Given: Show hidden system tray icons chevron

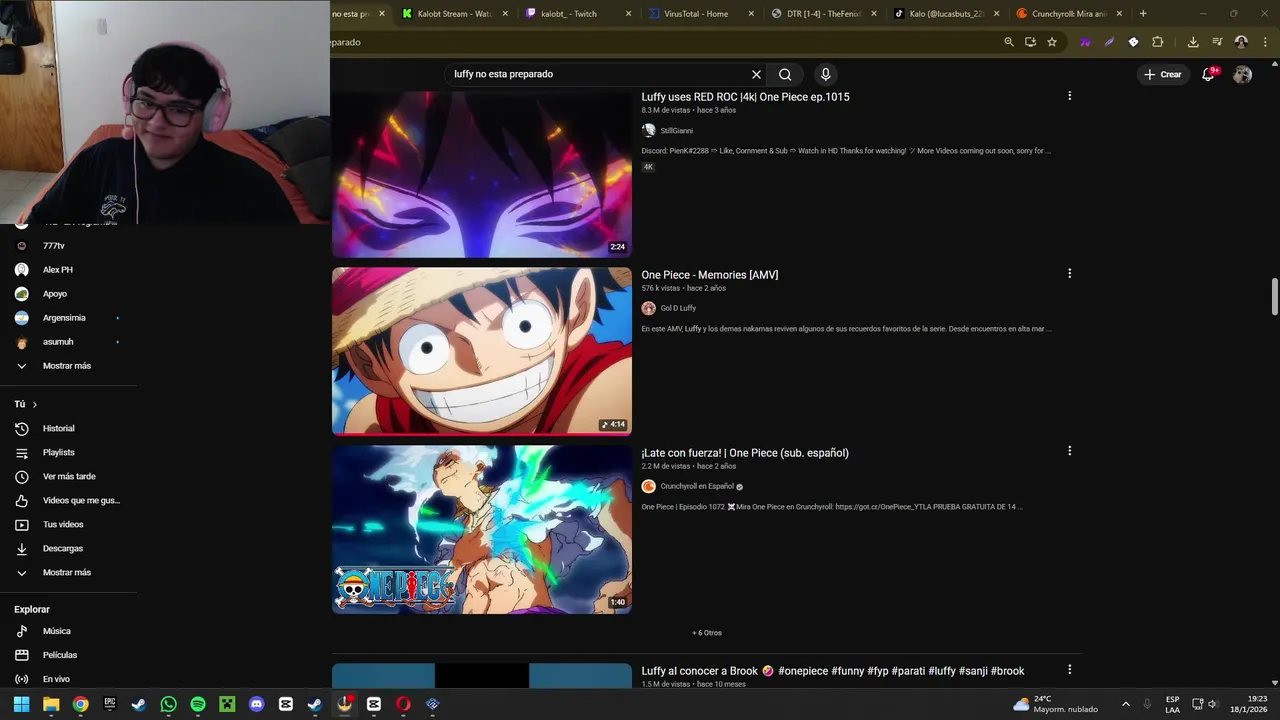Looking at the screenshot, I should [x=1125, y=704].
